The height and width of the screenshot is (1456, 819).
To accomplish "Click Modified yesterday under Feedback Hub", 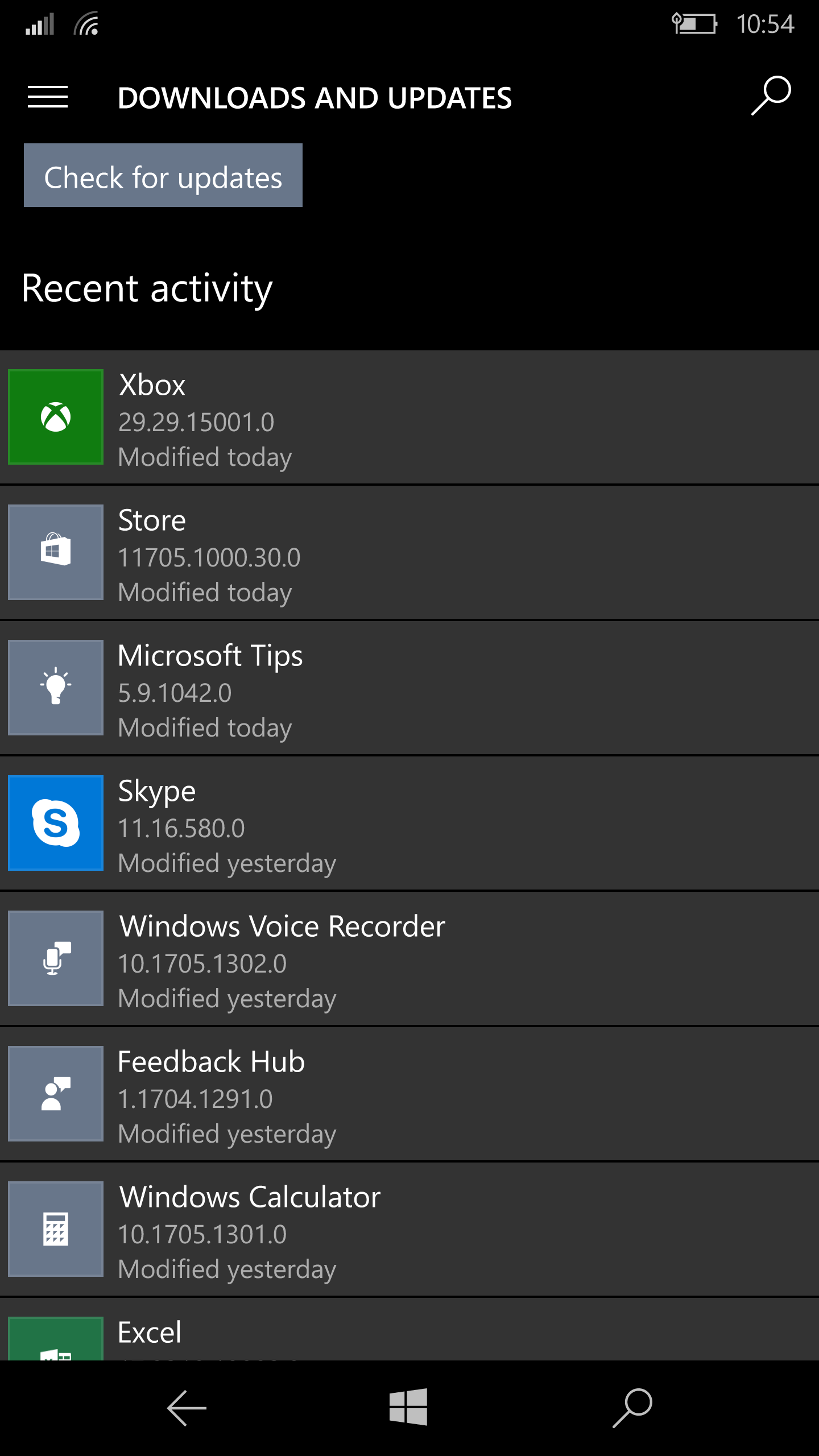I will tap(227, 1134).
